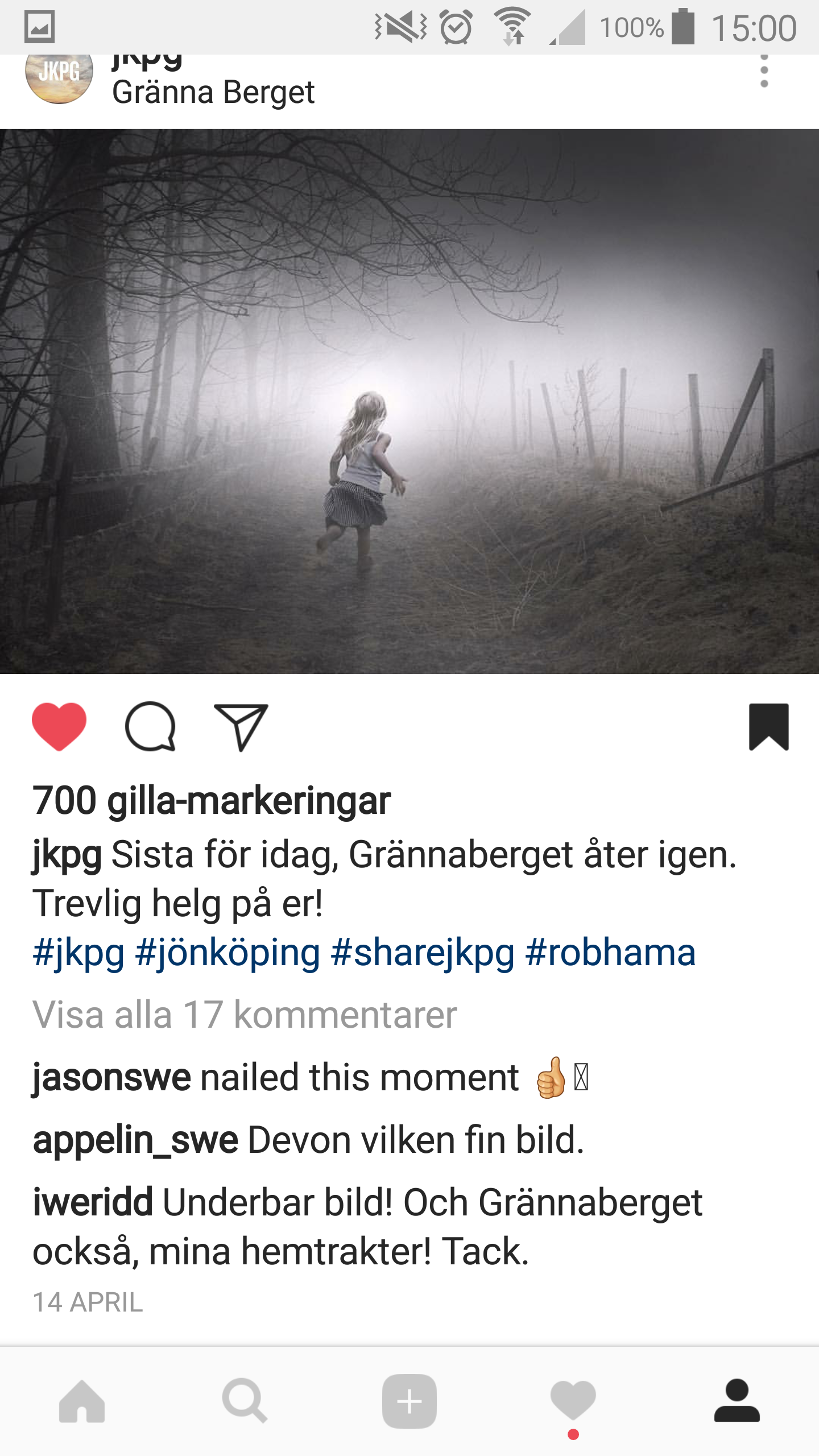Visit commenter jasonswe's profile
819x1456 pixels.
click(111, 1078)
